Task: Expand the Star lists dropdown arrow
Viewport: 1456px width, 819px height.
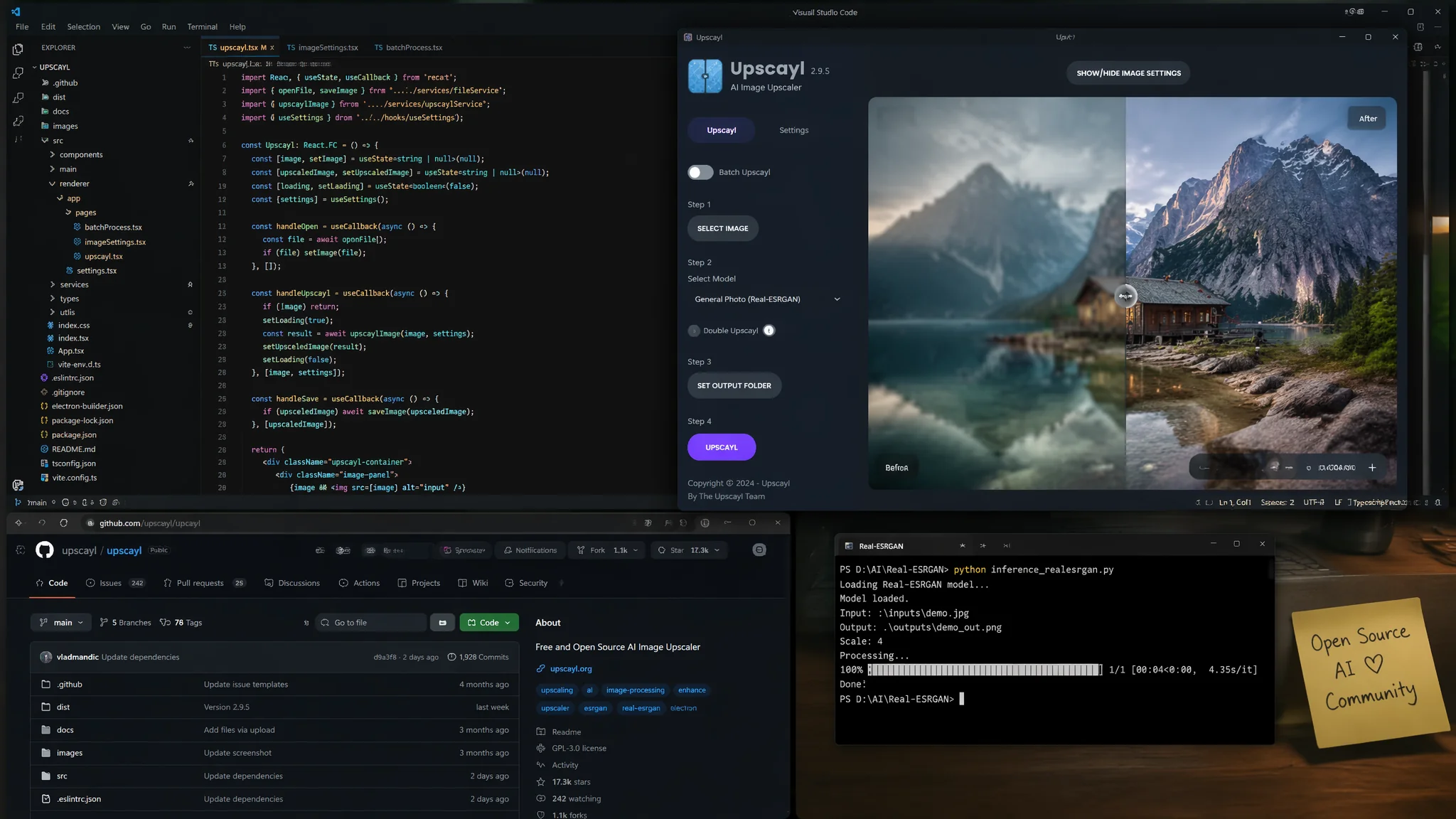Action: click(717, 550)
